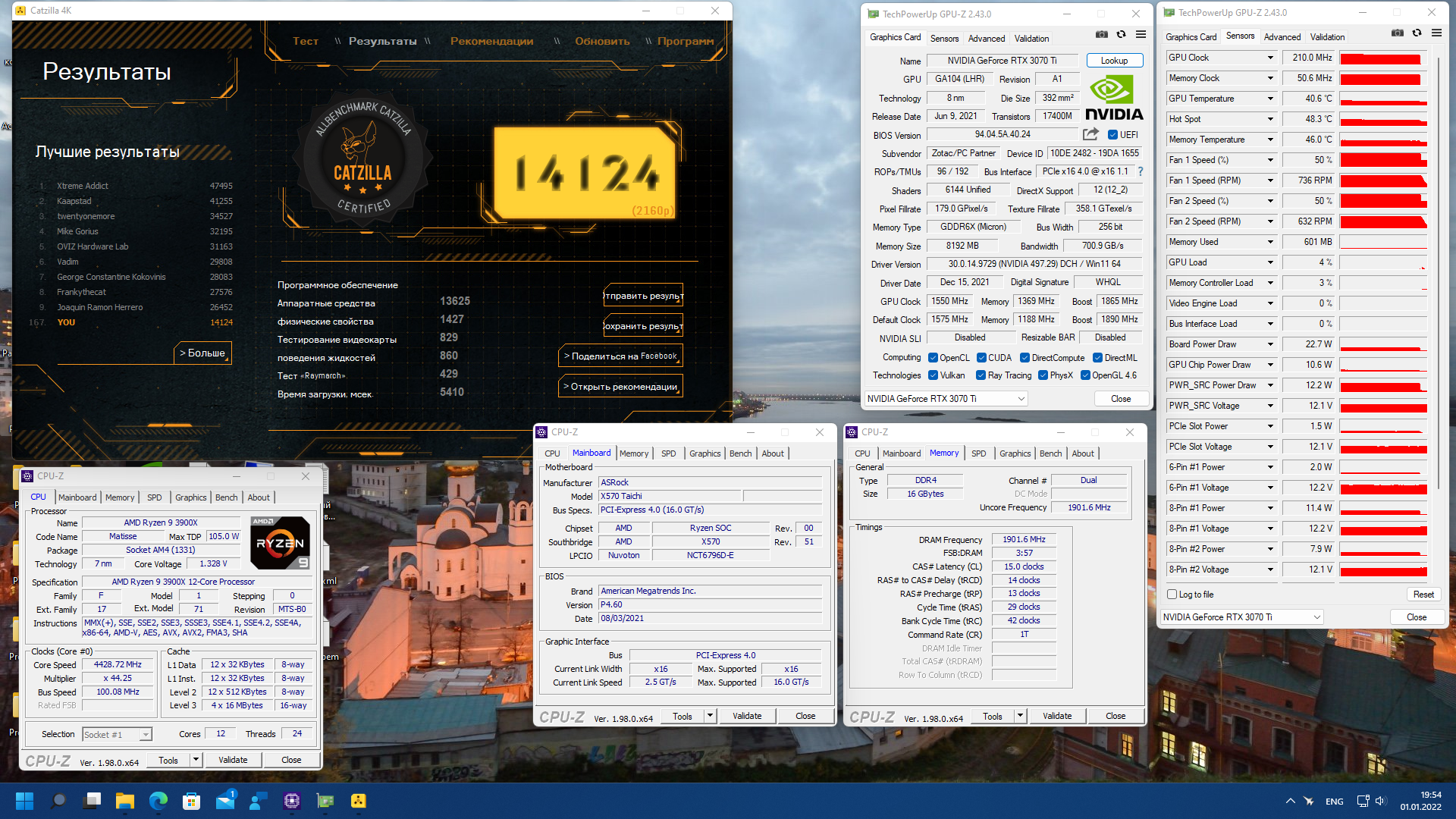Show hidden system tray icons
This screenshot has width=1456, height=819.
tap(1291, 801)
